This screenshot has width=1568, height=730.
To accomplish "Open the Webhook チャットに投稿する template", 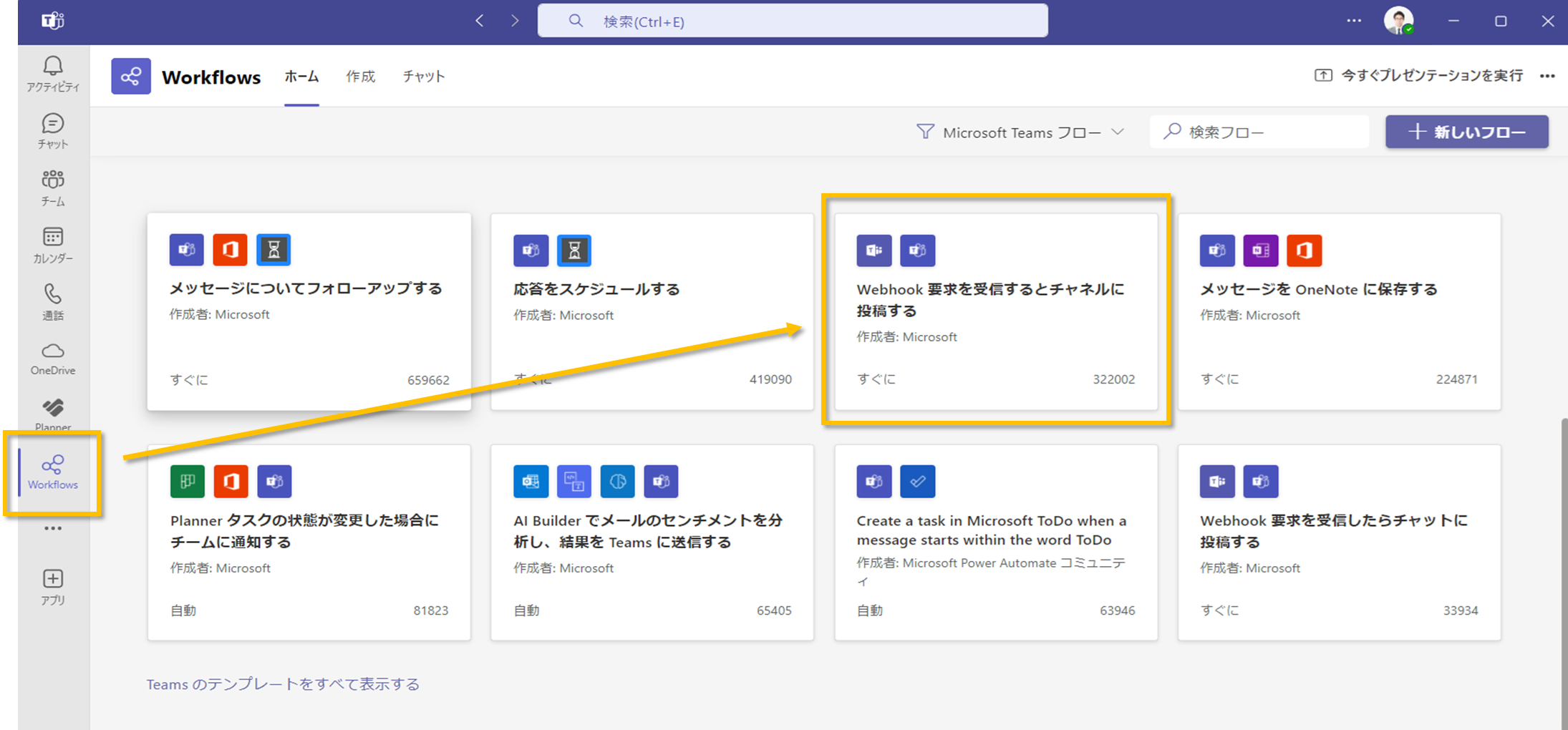I will (x=1340, y=542).
